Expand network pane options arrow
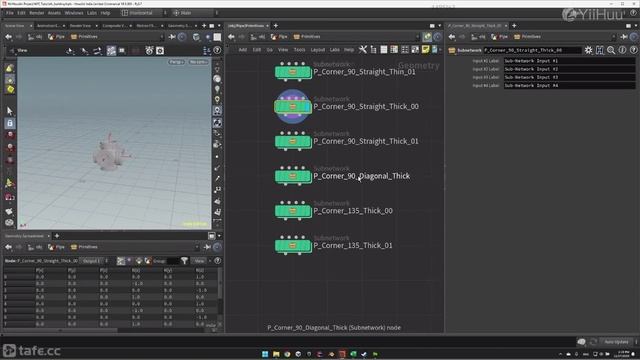 point(440,26)
